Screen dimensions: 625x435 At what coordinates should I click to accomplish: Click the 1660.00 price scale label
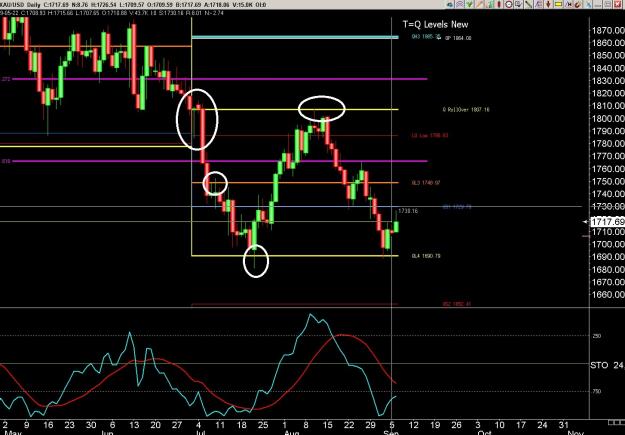click(x=608, y=295)
